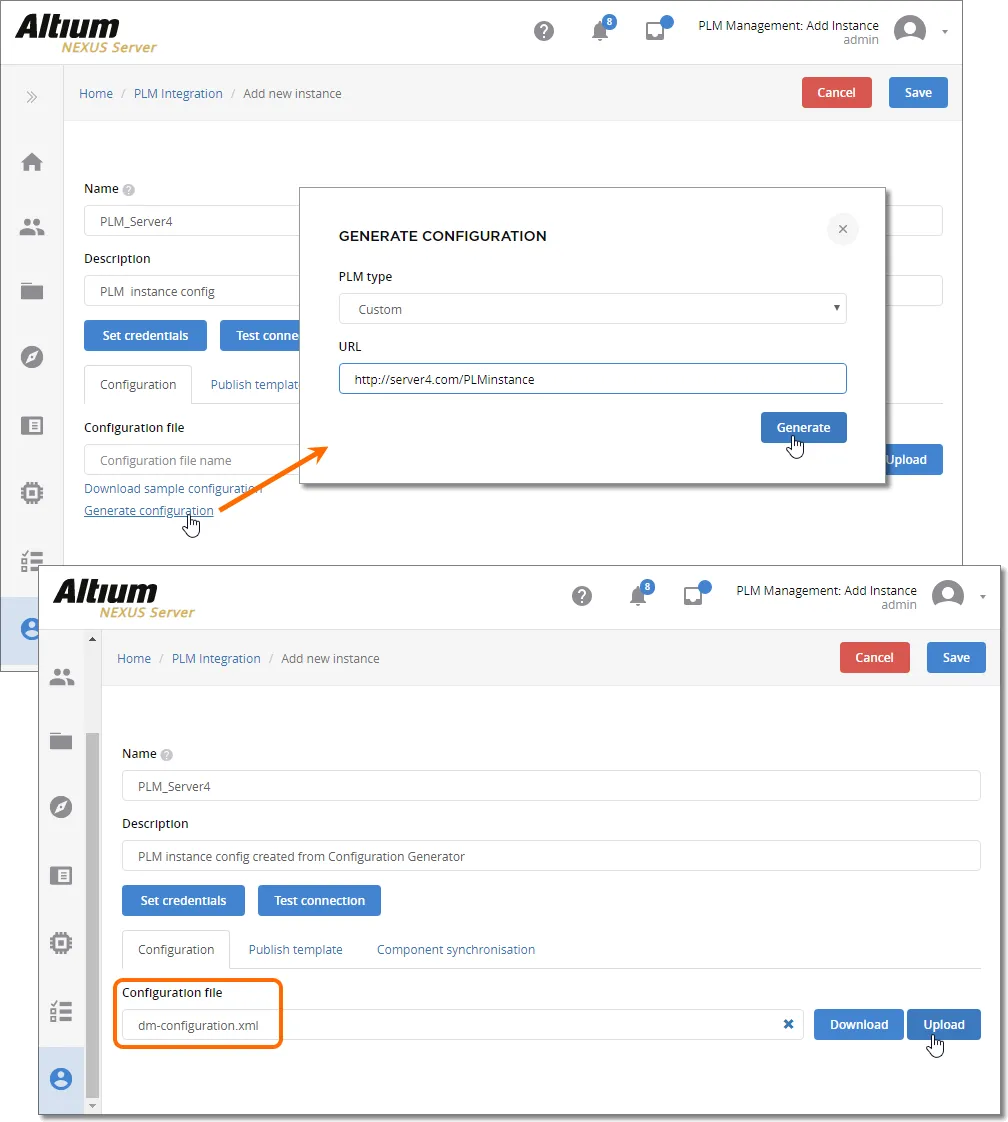Open the PLM type Custom dropdown
The width and height of the screenshot is (1008, 1122).
[592, 308]
